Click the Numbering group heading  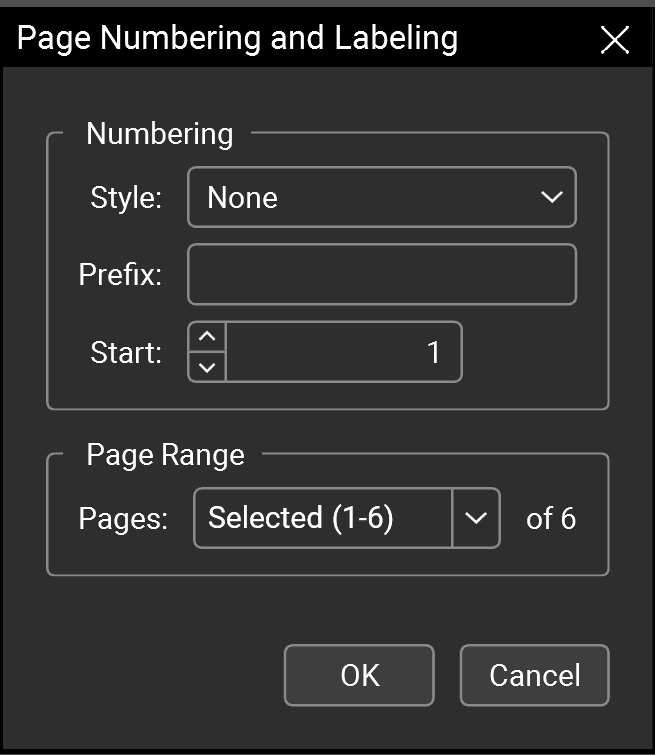(x=159, y=134)
